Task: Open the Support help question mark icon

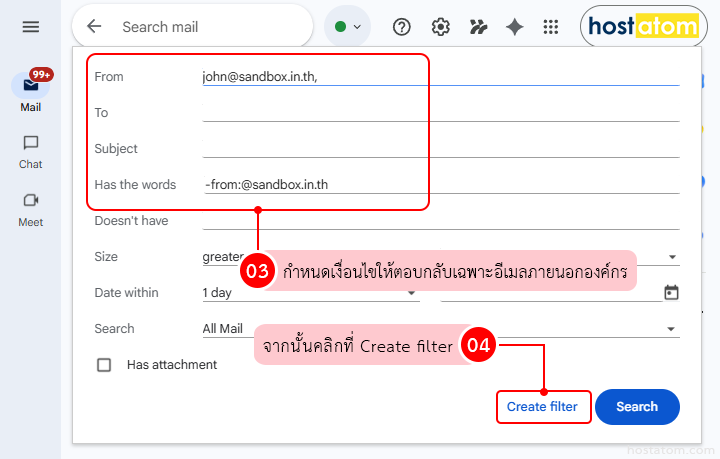Action: click(401, 27)
